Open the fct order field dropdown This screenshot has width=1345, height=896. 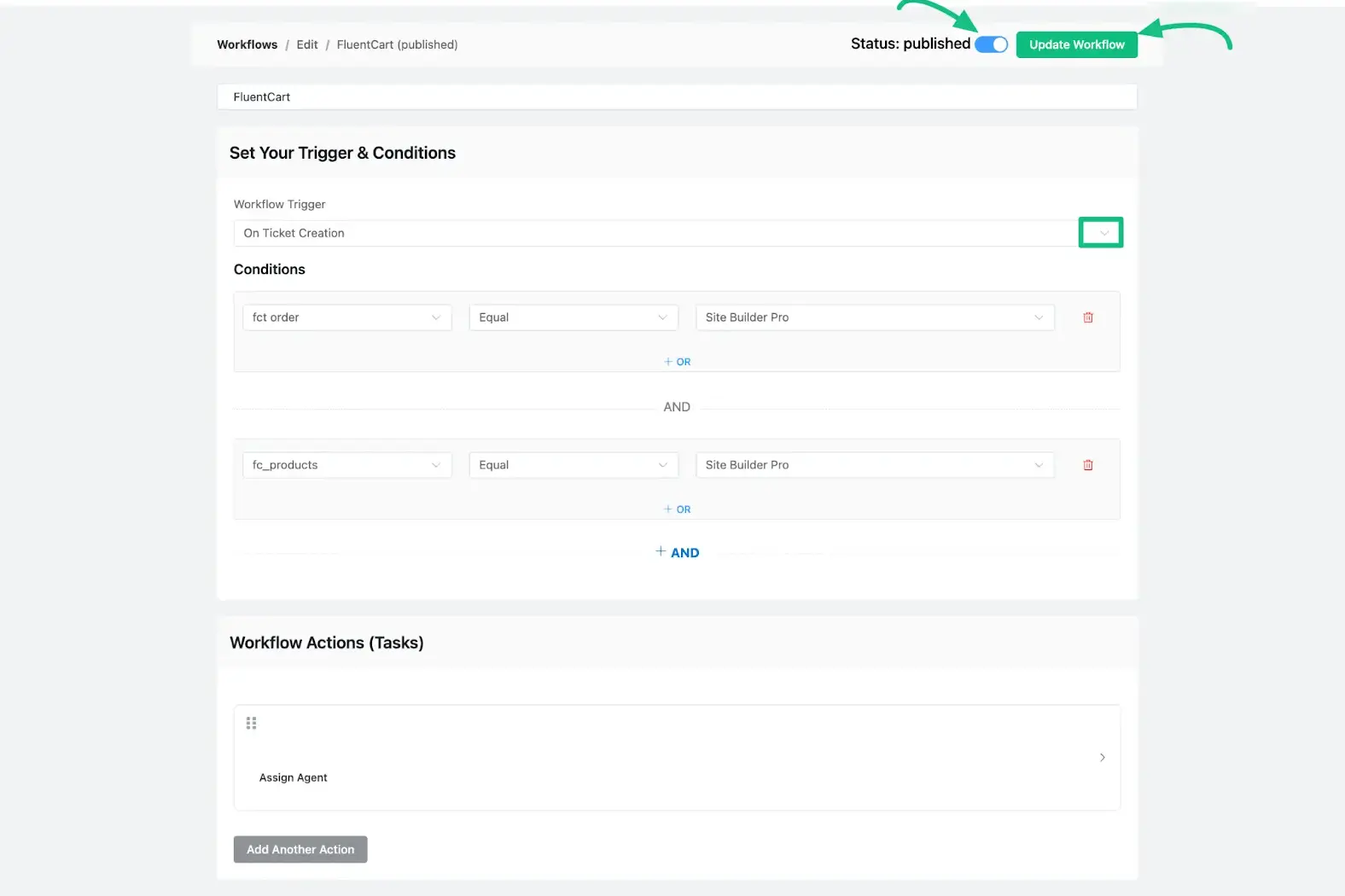pos(346,317)
